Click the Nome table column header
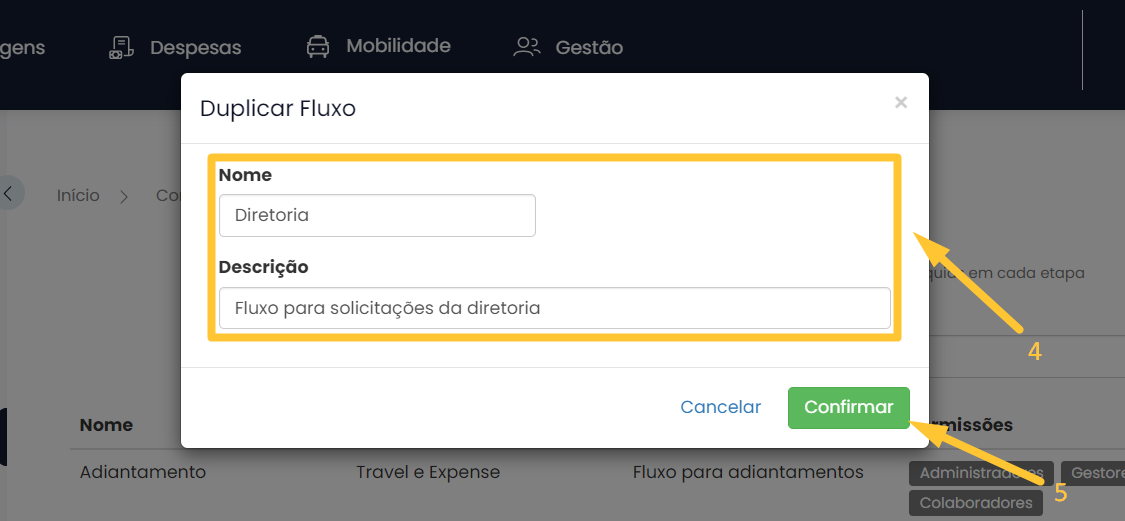1125x521 pixels. coord(107,425)
